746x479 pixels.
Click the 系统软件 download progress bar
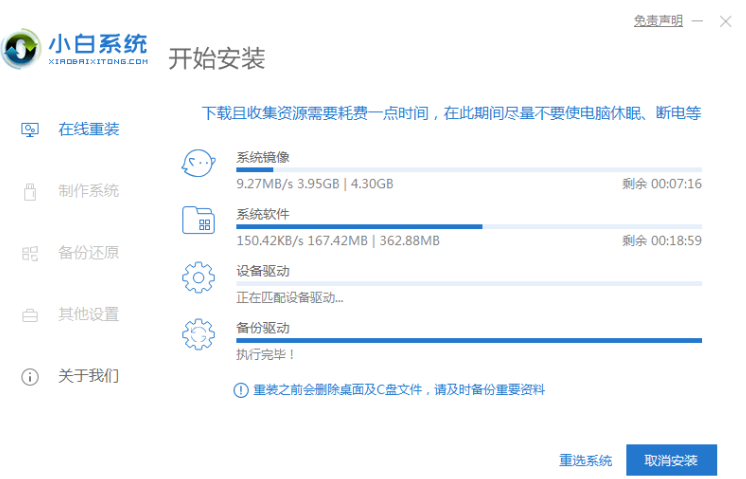pyautogui.click(x=468, y=227)
